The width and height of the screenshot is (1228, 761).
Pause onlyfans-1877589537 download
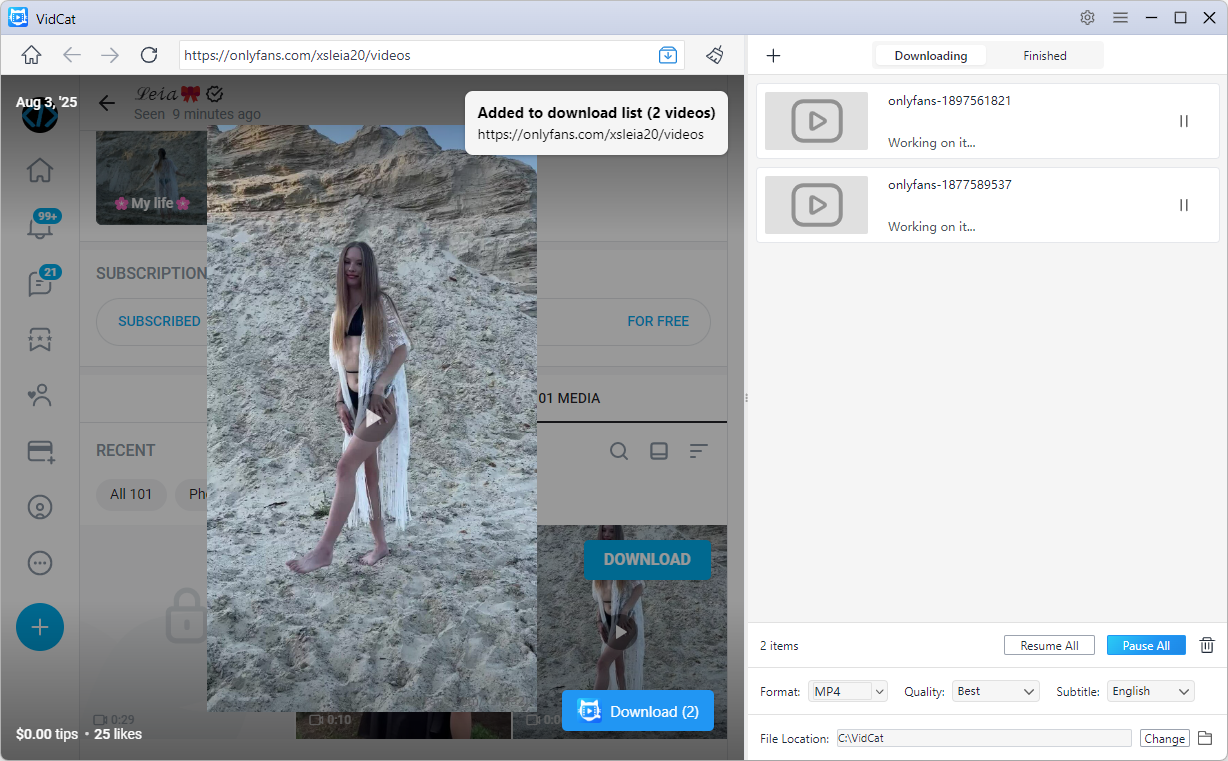1184,205
